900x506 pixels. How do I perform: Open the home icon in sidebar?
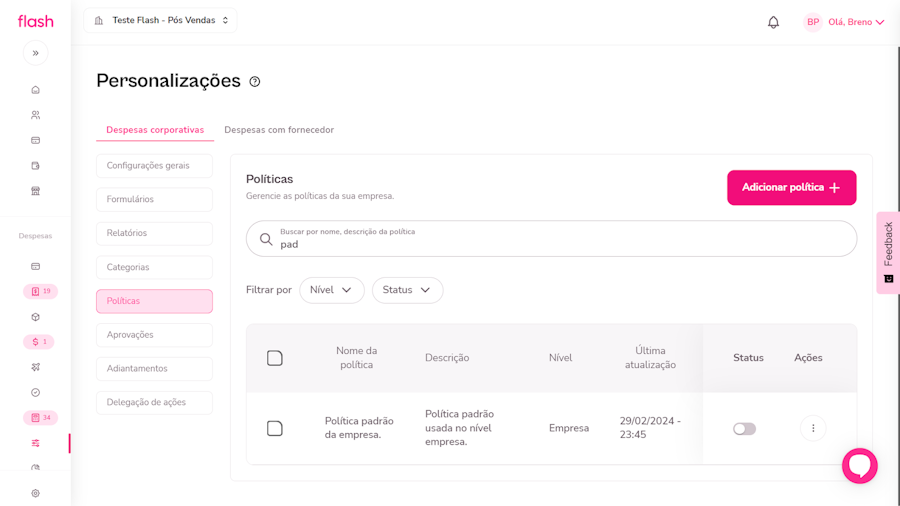click(x=35, y=90)
